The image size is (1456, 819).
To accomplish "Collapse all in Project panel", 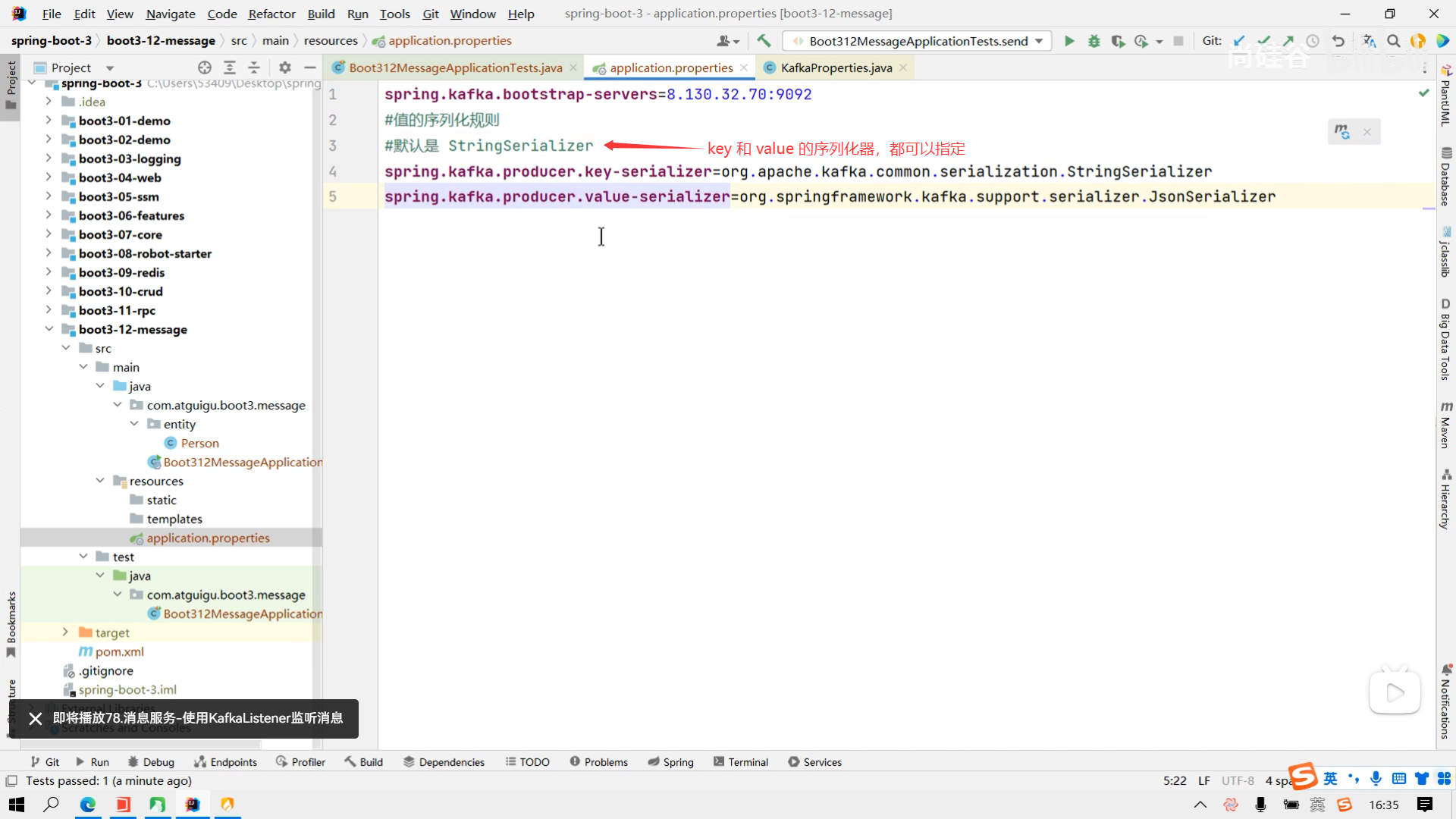I will pyautogui.click(x=254, y=67).
